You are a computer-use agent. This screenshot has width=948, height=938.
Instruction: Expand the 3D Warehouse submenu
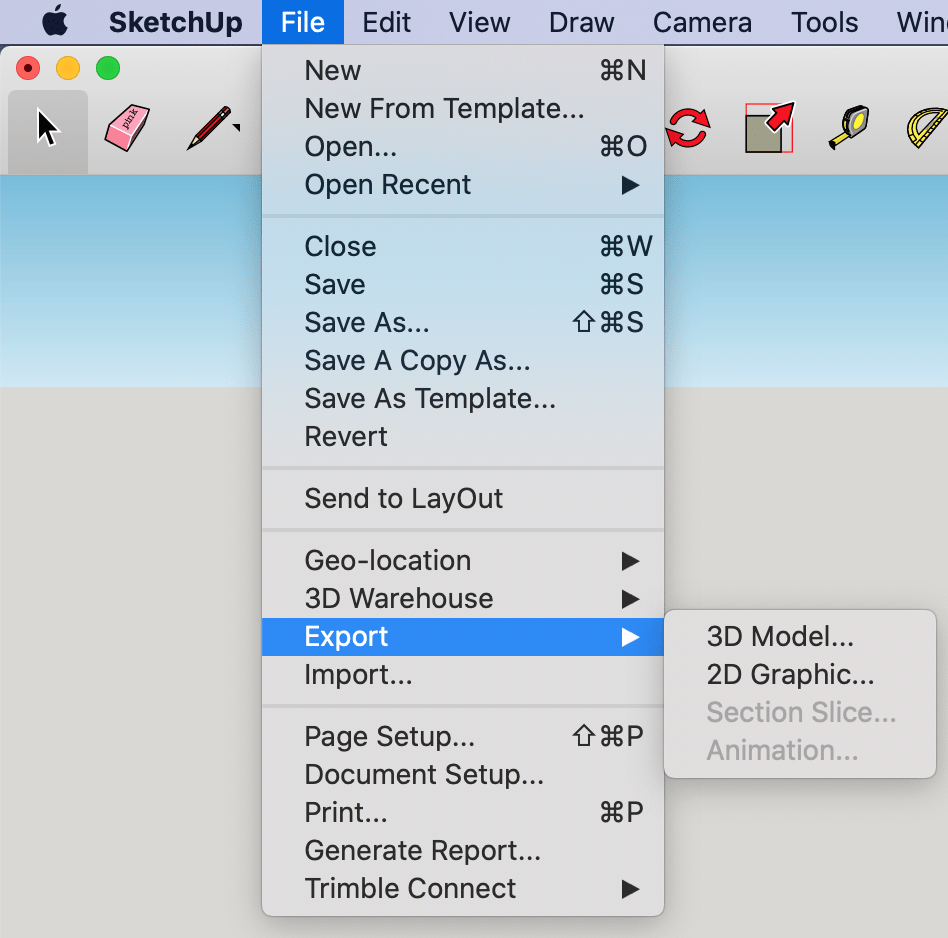[463, 599]
